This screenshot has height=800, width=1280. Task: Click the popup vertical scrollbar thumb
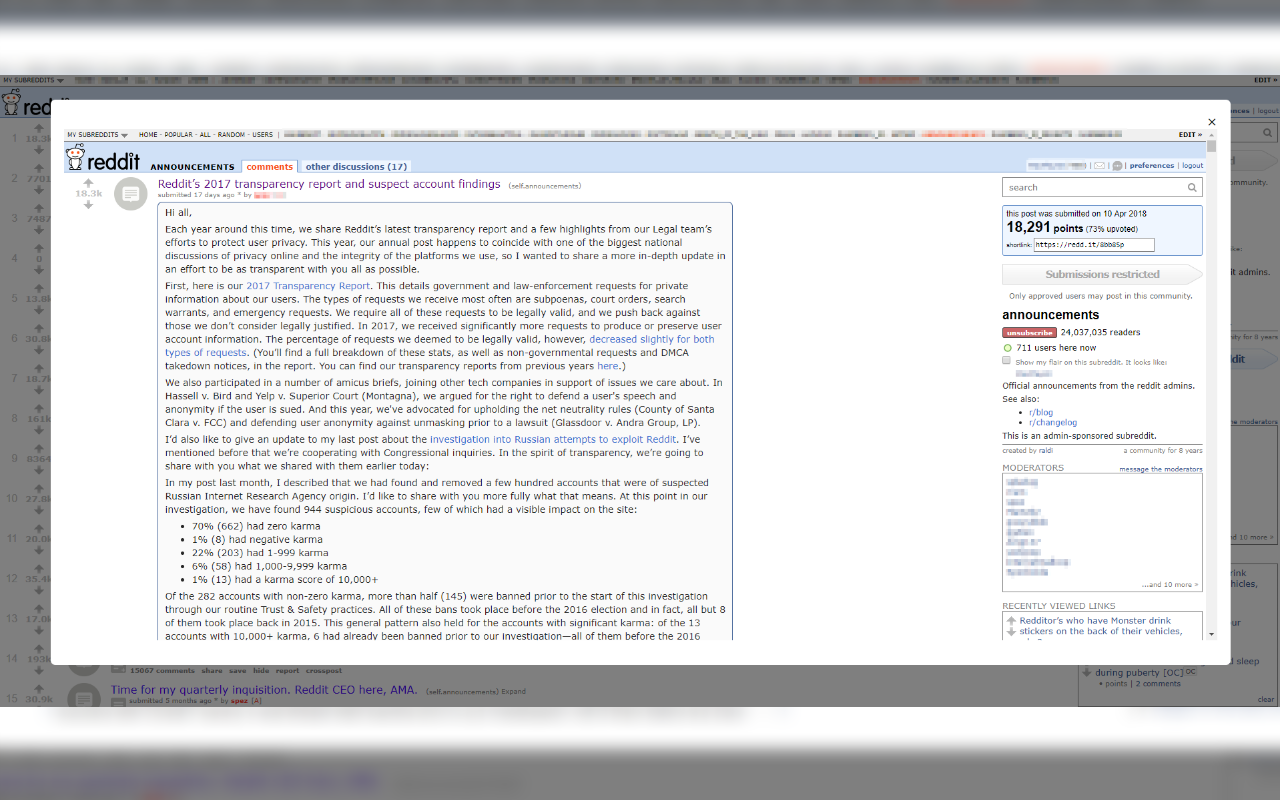[x=1212, y=146]
